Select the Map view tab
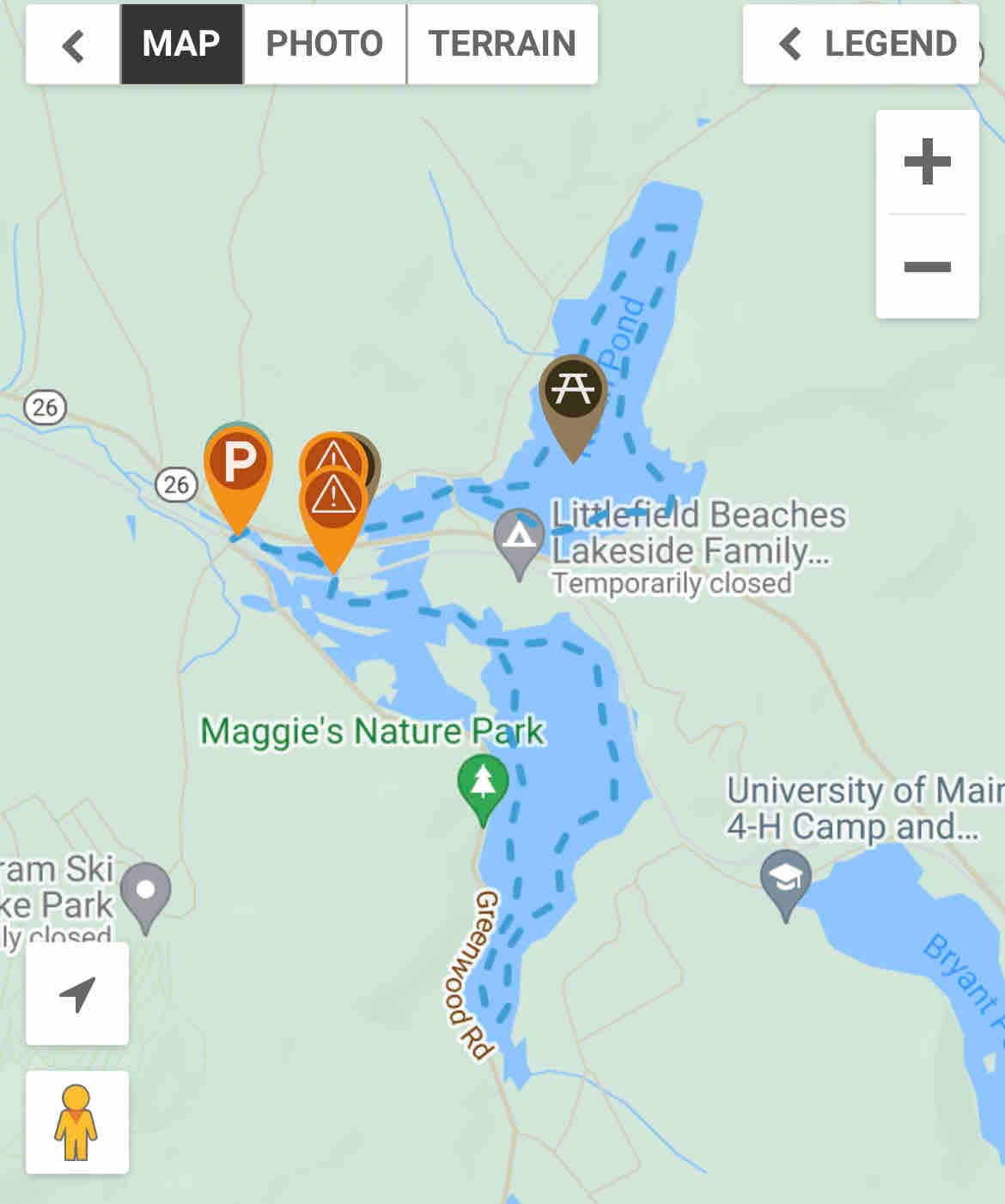Image resolution: width=1005 pixels, height=1204 pixels. pyautogui.click(x=182, y=44)
